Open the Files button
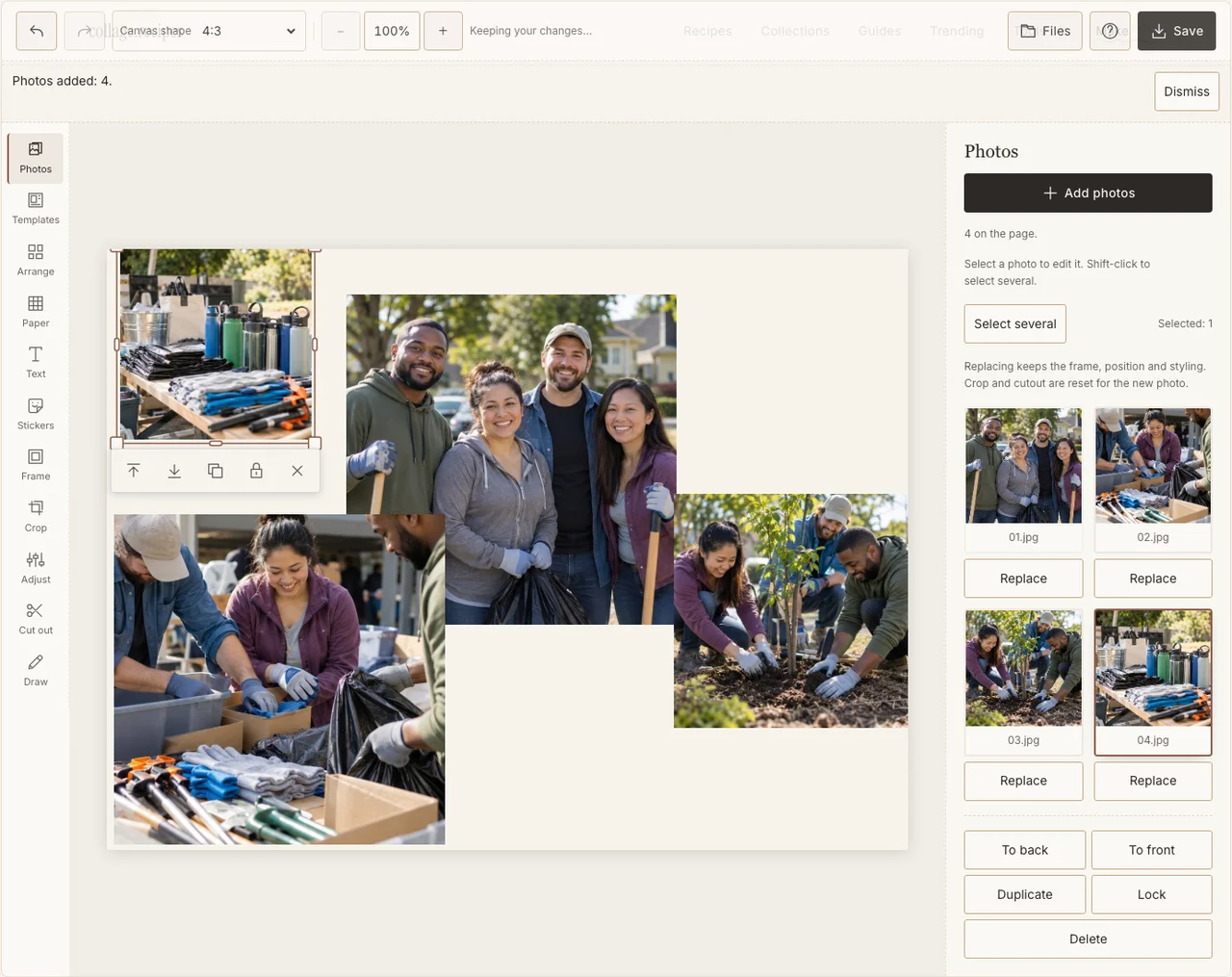 point(1045,31)
